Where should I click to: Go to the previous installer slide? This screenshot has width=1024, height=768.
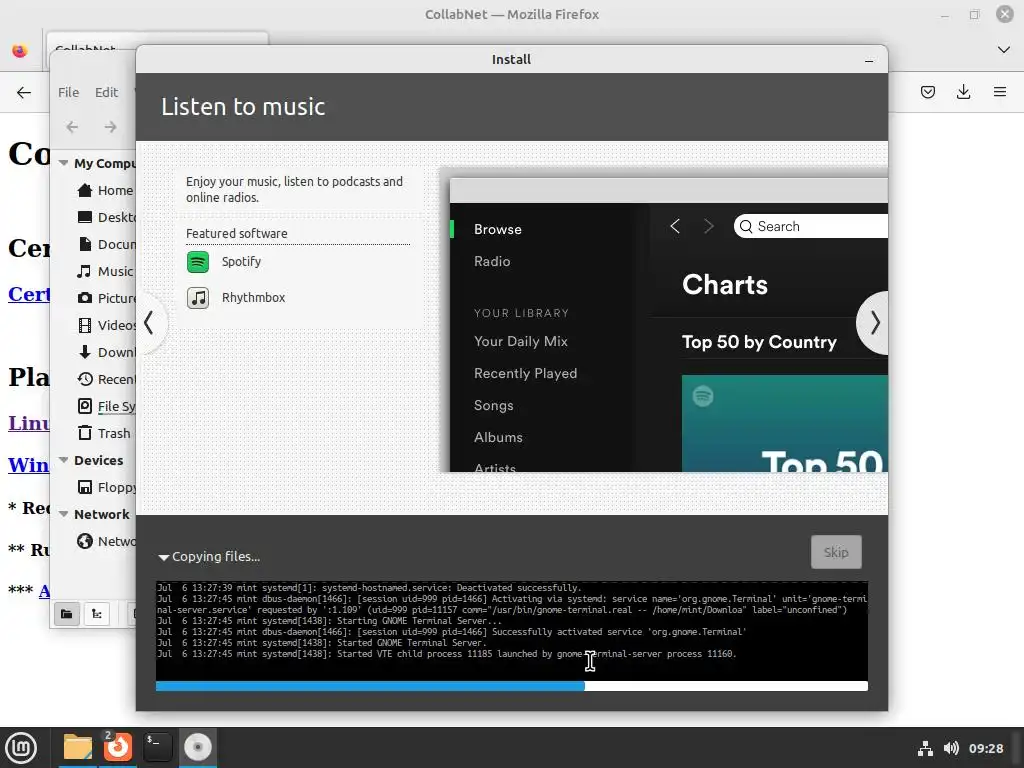(x=149, y=323)
